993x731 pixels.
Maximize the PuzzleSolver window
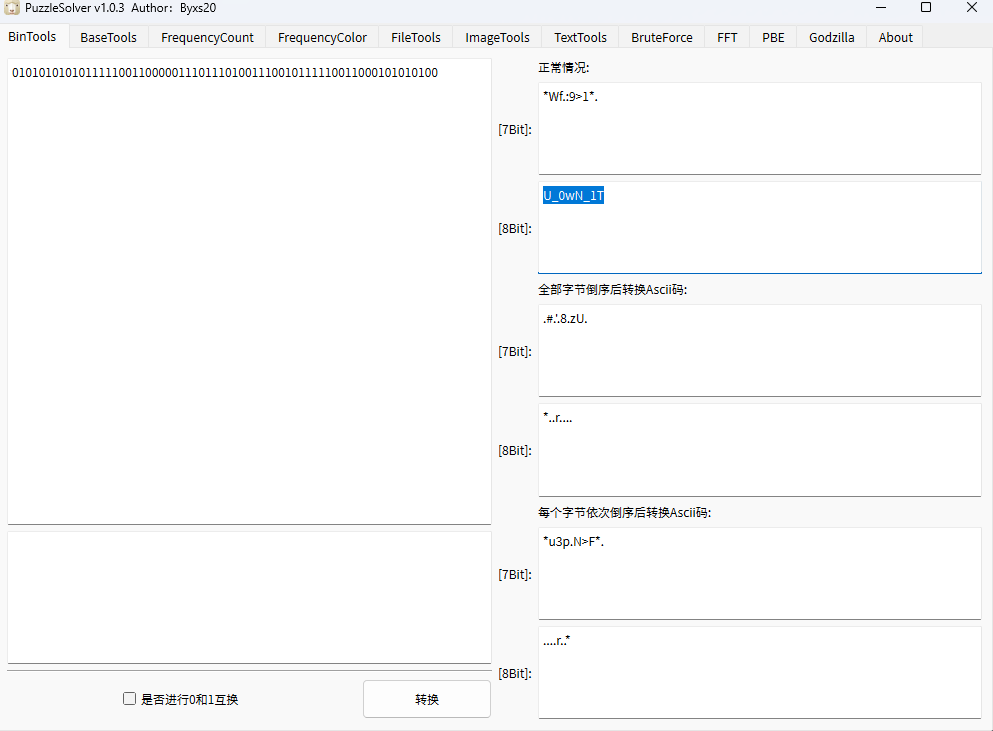click(926, 8)
